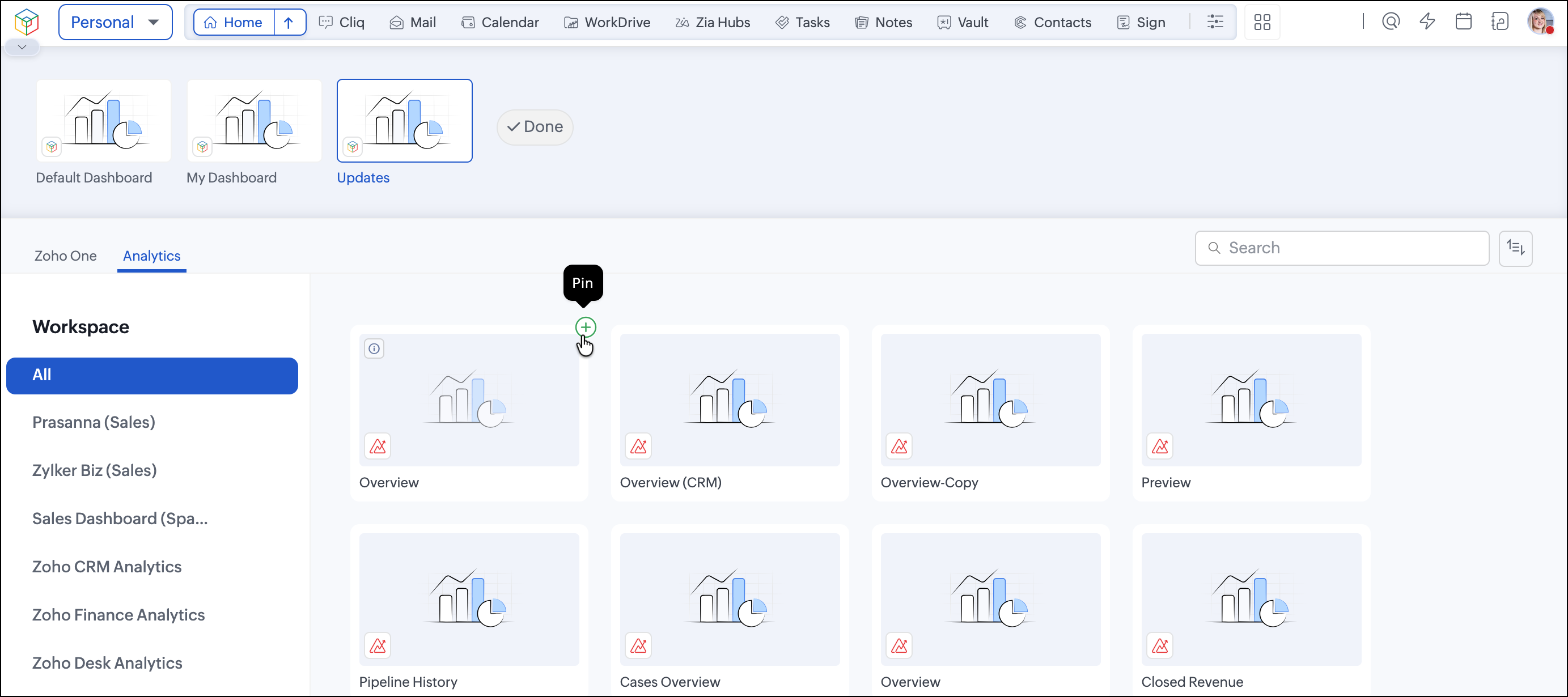Open the Cases Overview dashboard card
Viewport: 1568px width, 697px height.
tap(730, 611)
